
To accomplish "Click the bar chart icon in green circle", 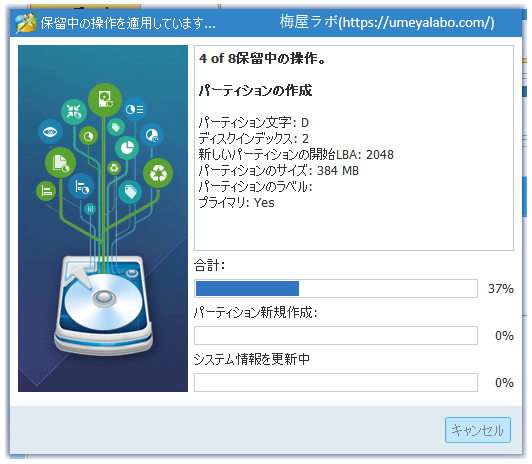I will point(46,191).
